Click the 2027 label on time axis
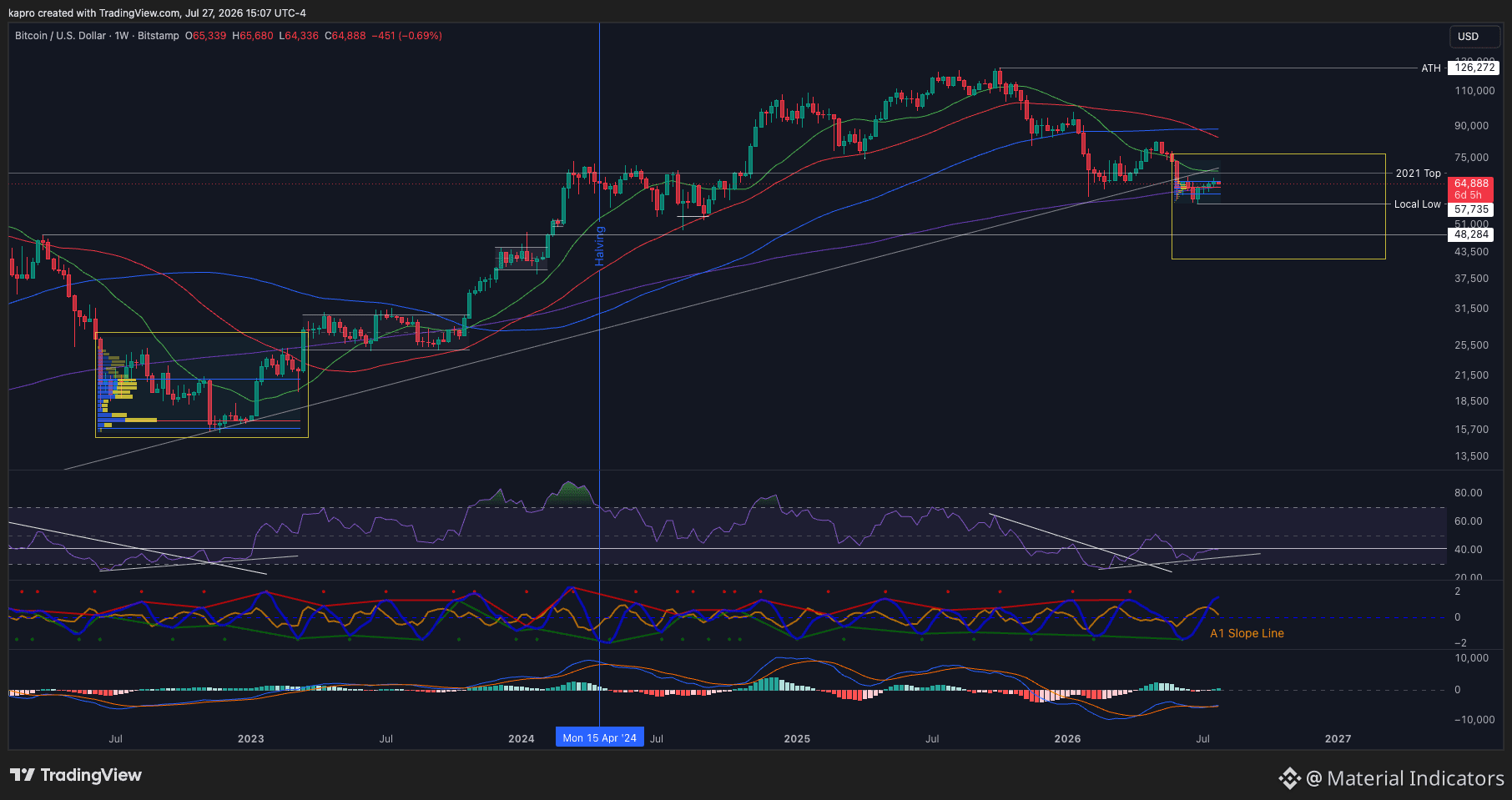 coord(1338,739)
